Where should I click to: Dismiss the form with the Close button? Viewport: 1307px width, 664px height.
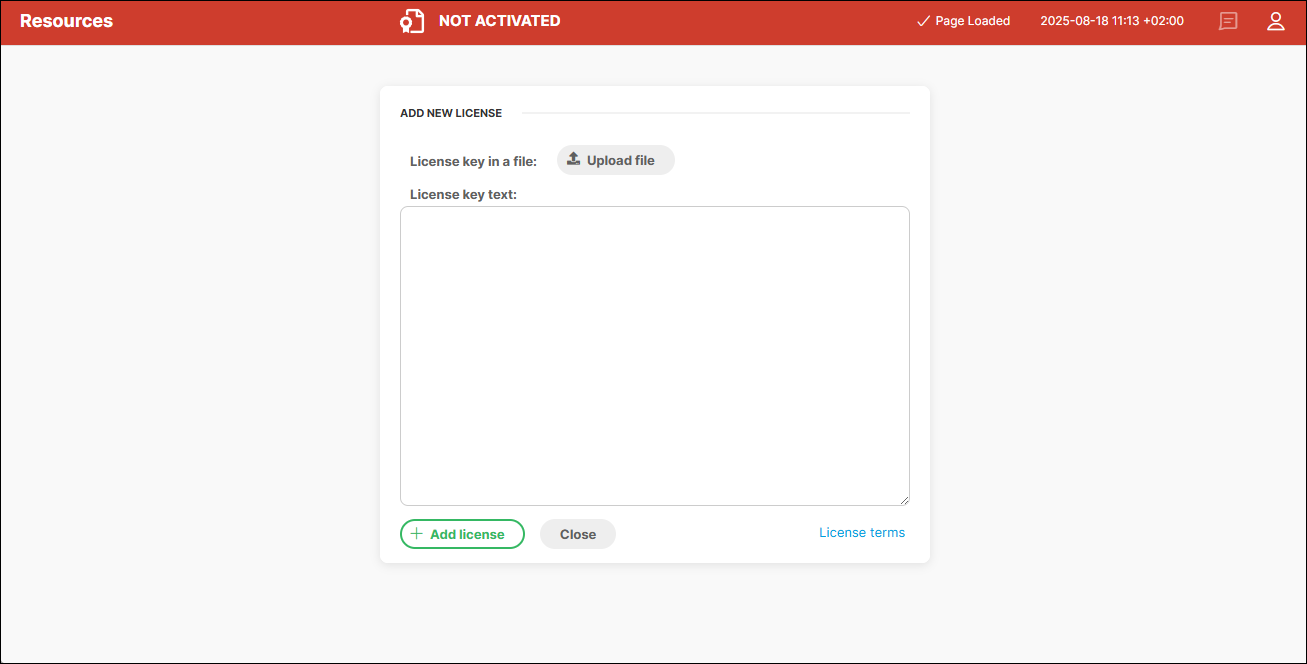tap(577, 533)
